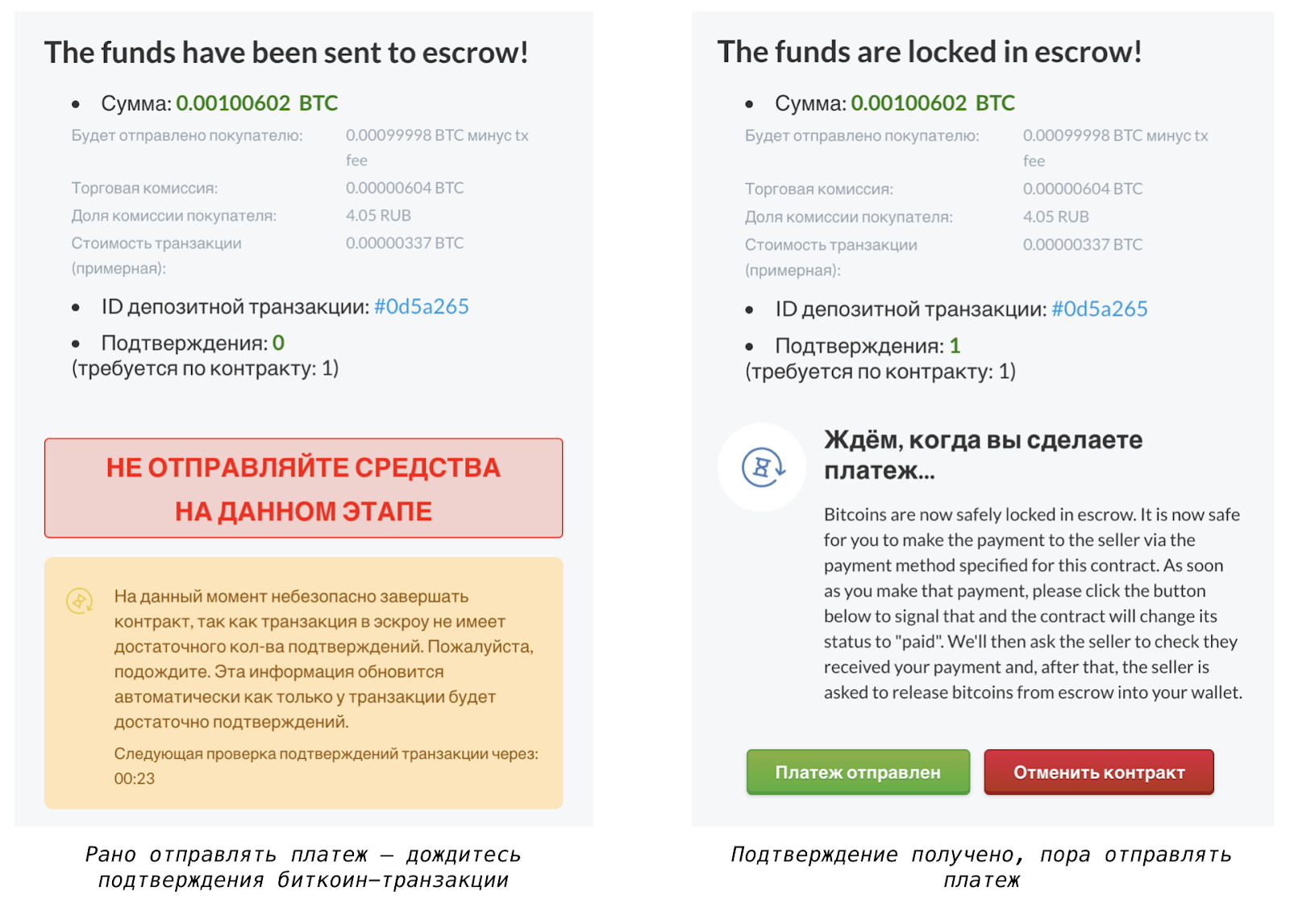Image resolution: width=1290 pixels, height=924 pixels.
Task: Click the "The funds have been sent to escrow!" heading
Action: (x=286, y=53)
